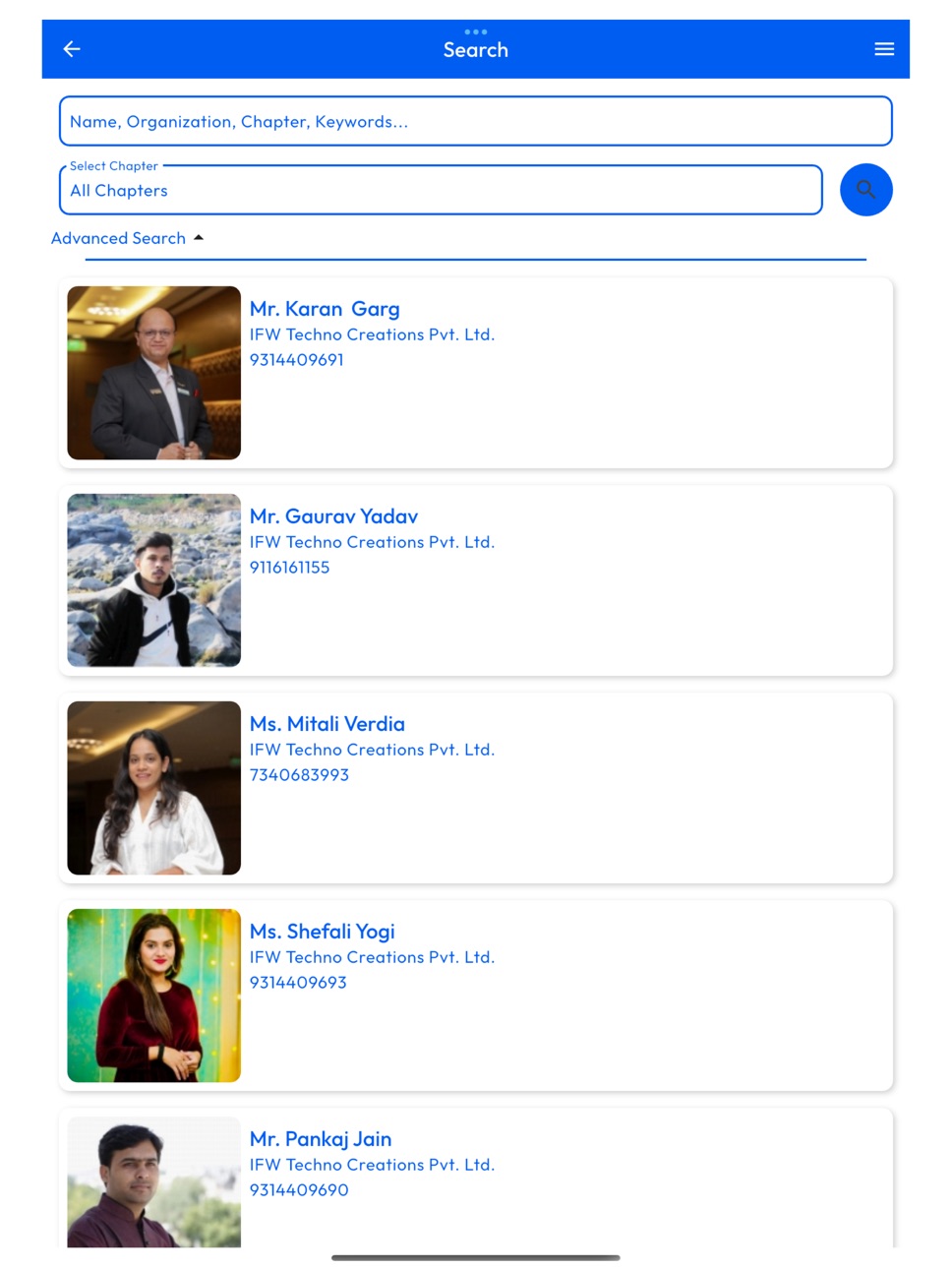Open Mr. Gaurav Yadav's photo
Viewport: 952px width, 1269px height.
coord(153,580)
